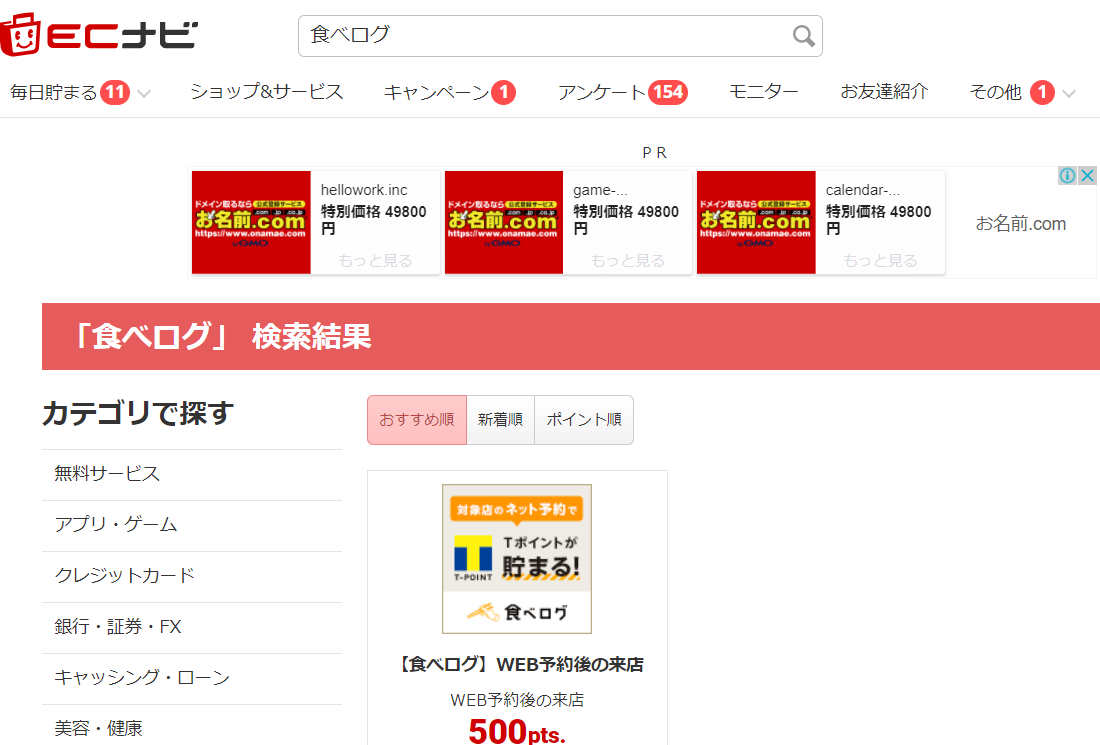Image resolution: width=1100 pixels, height=745 pixels.
Task: Click the カテゴリで探す heading
Action: (138, 413)
